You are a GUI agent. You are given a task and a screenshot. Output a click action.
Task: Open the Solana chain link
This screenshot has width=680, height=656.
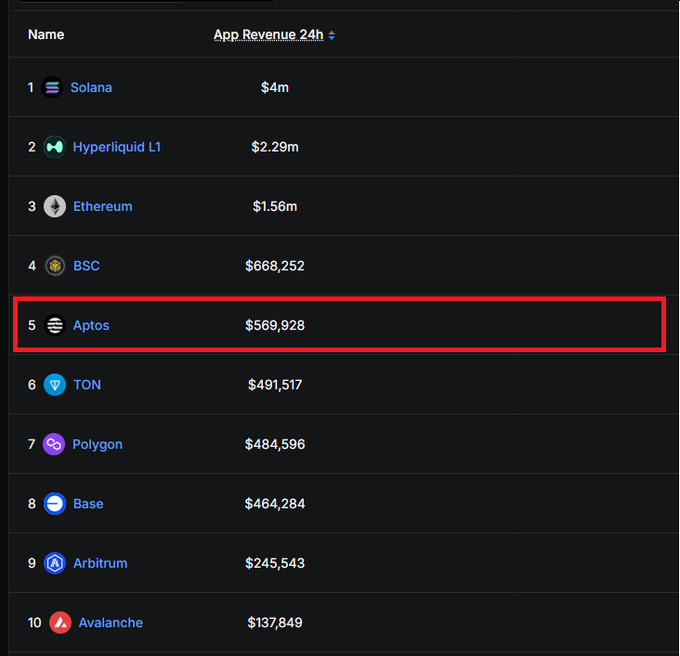91,88
